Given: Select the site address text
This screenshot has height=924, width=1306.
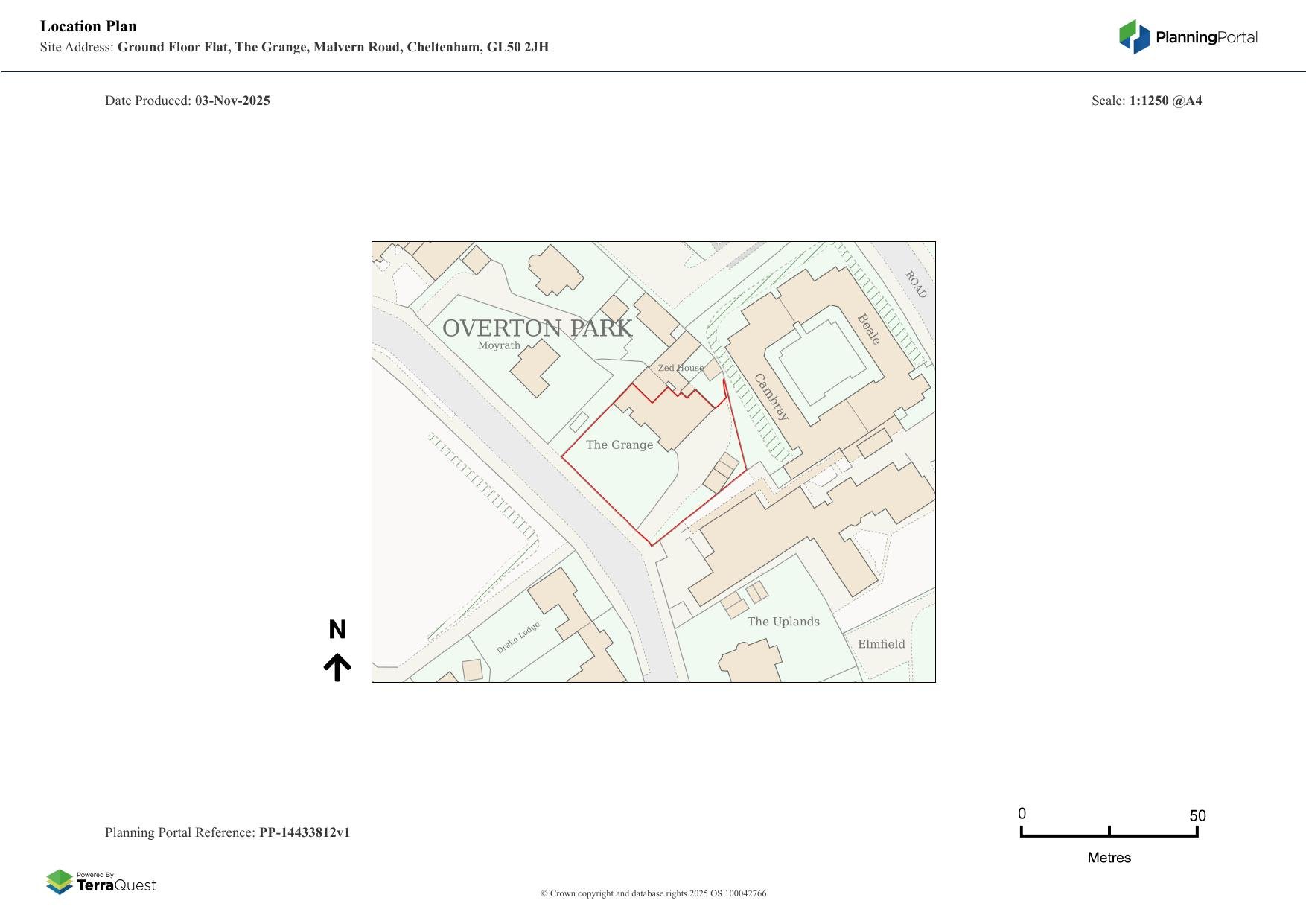Looking at the screenshot, I should 333,47.
